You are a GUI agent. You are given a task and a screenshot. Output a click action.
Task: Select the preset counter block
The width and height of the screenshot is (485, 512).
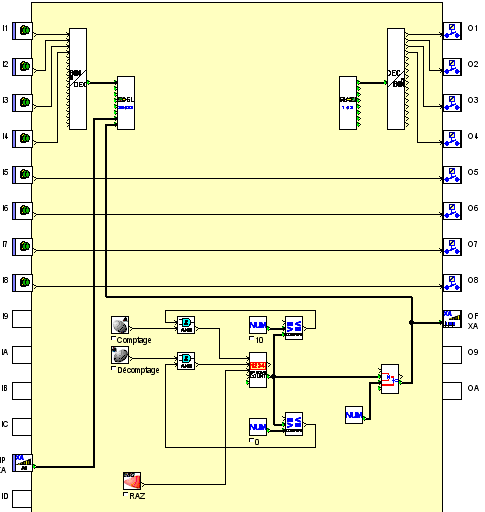258,370
